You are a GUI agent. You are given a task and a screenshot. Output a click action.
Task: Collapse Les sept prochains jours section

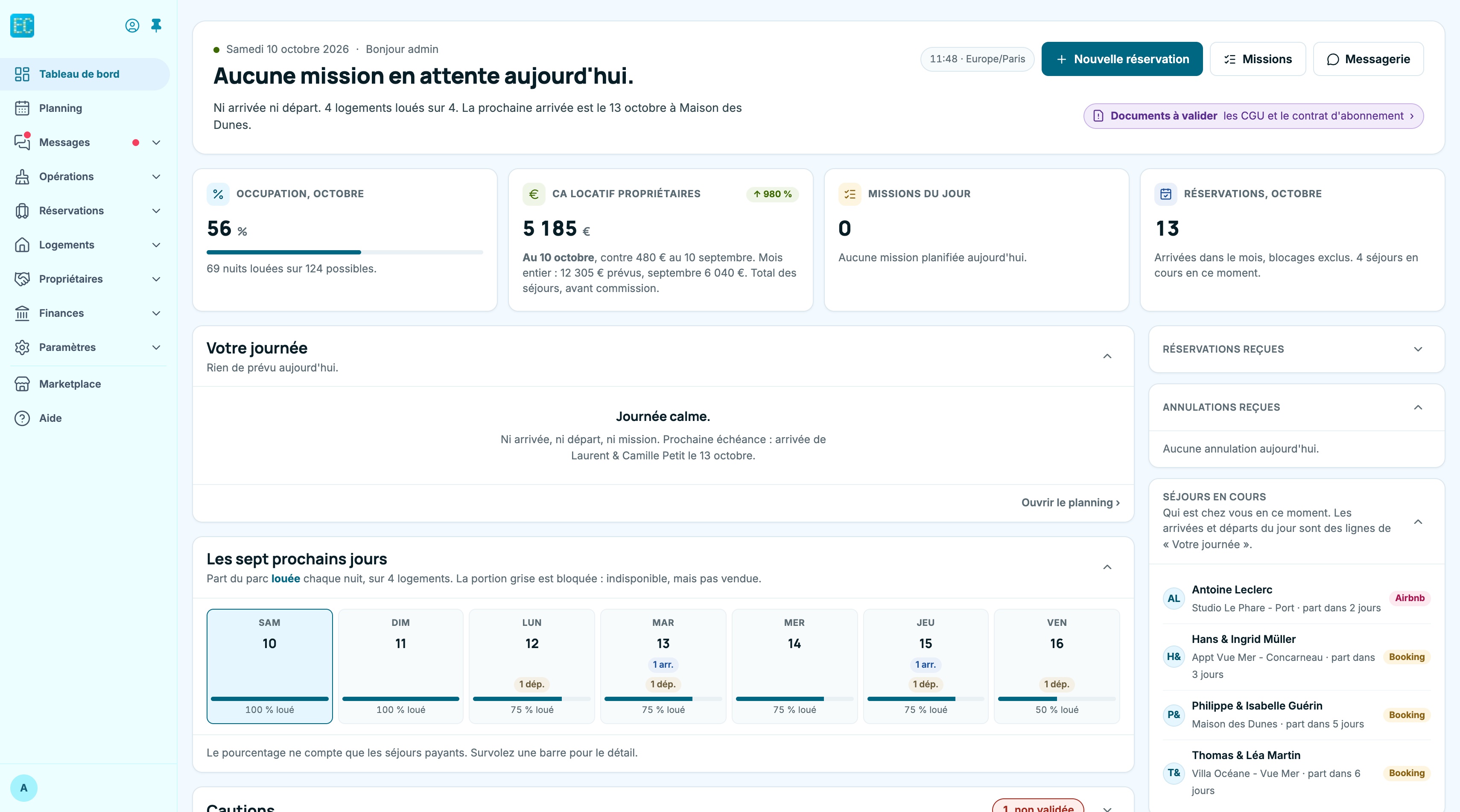(x=1107, y=567)
